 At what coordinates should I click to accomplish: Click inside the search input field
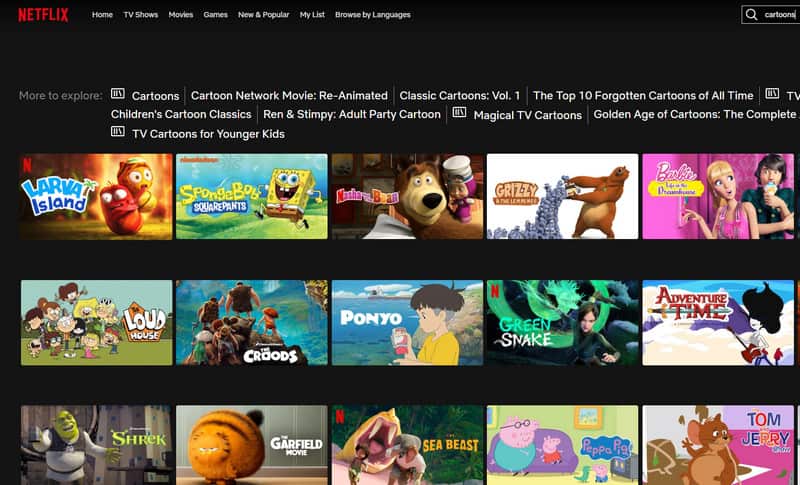(778, 15)
